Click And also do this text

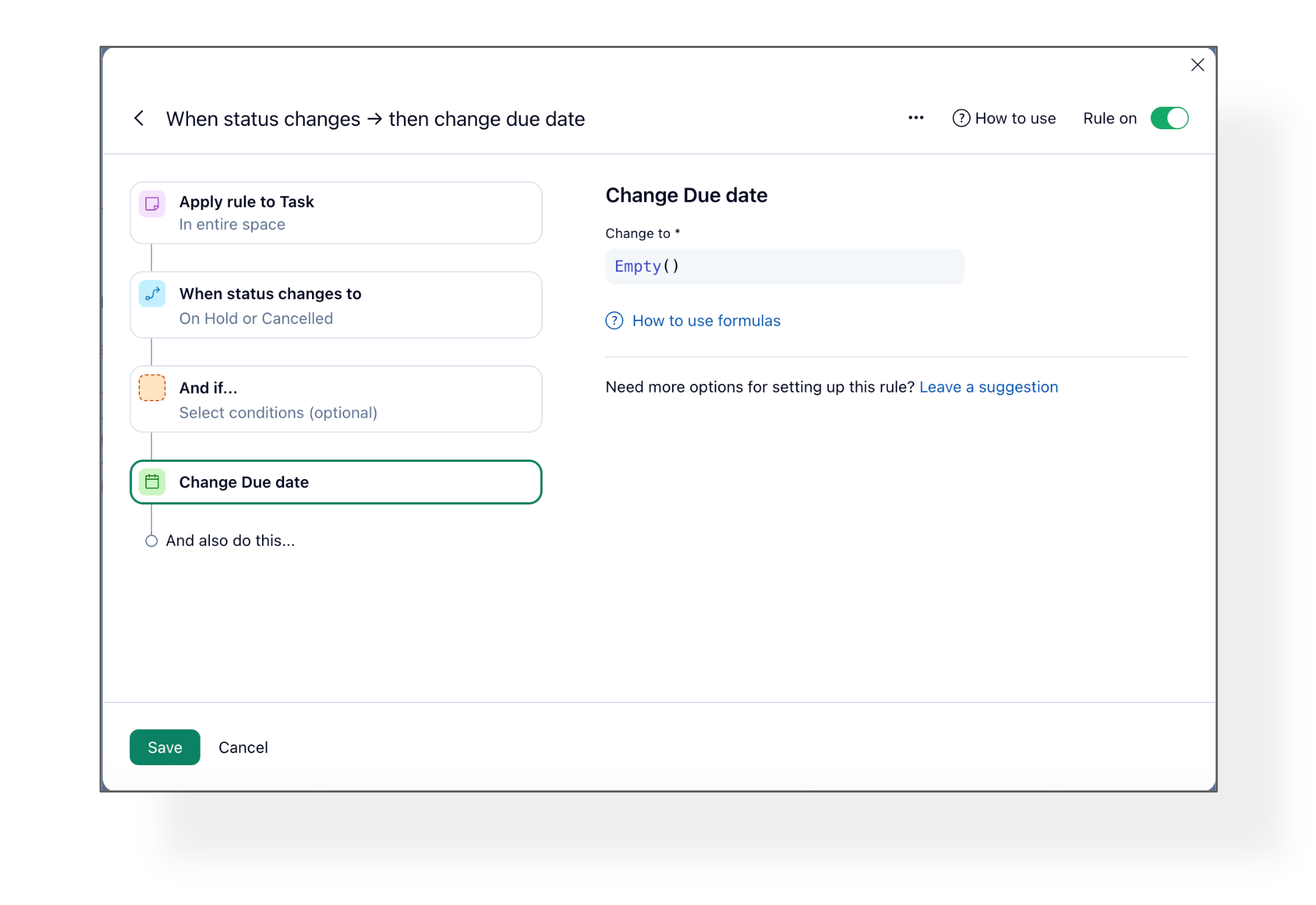(x=230, y=540)
